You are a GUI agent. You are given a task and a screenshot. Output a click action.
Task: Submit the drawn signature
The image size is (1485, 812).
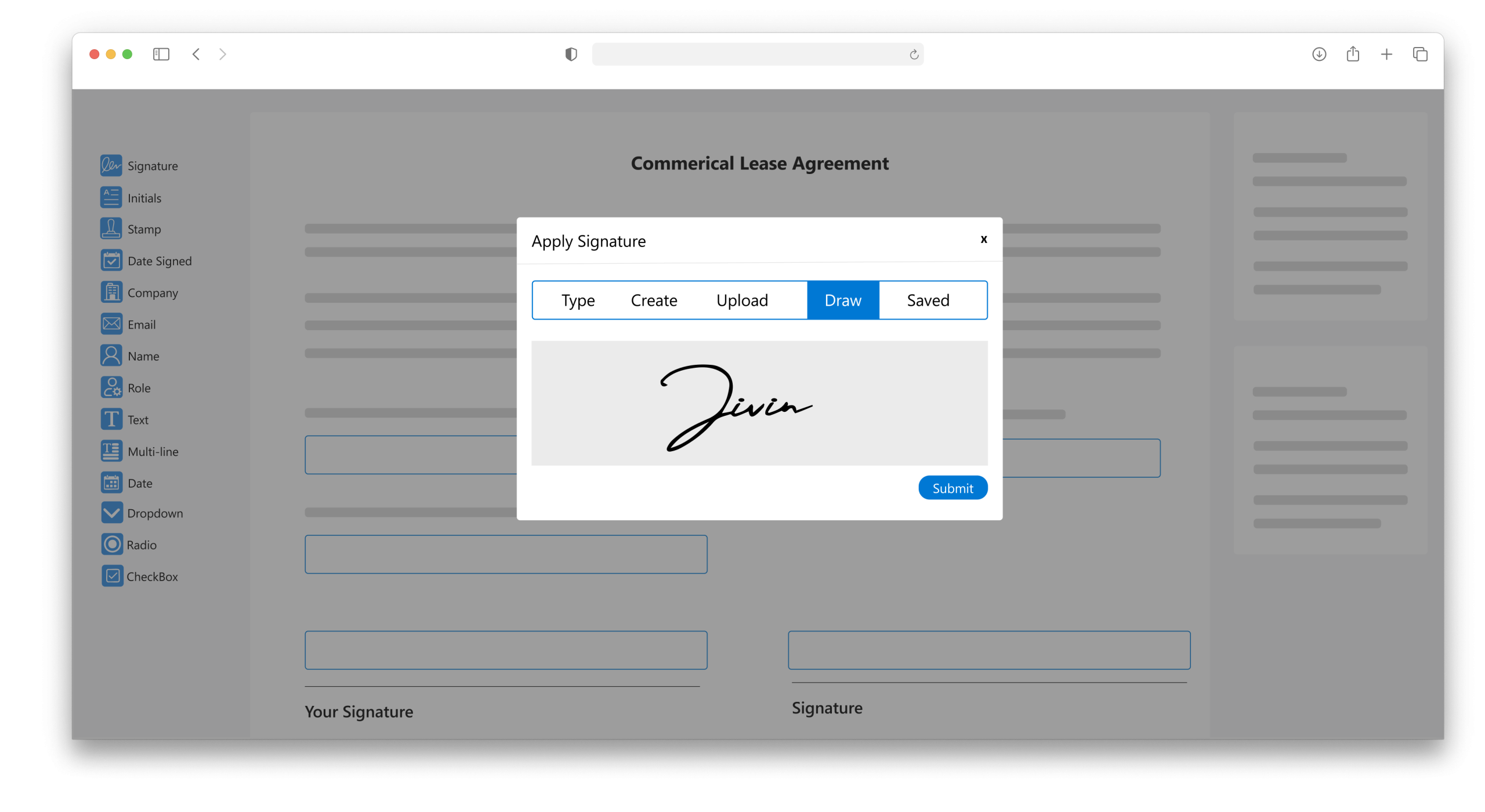click(x=952, y=488)
